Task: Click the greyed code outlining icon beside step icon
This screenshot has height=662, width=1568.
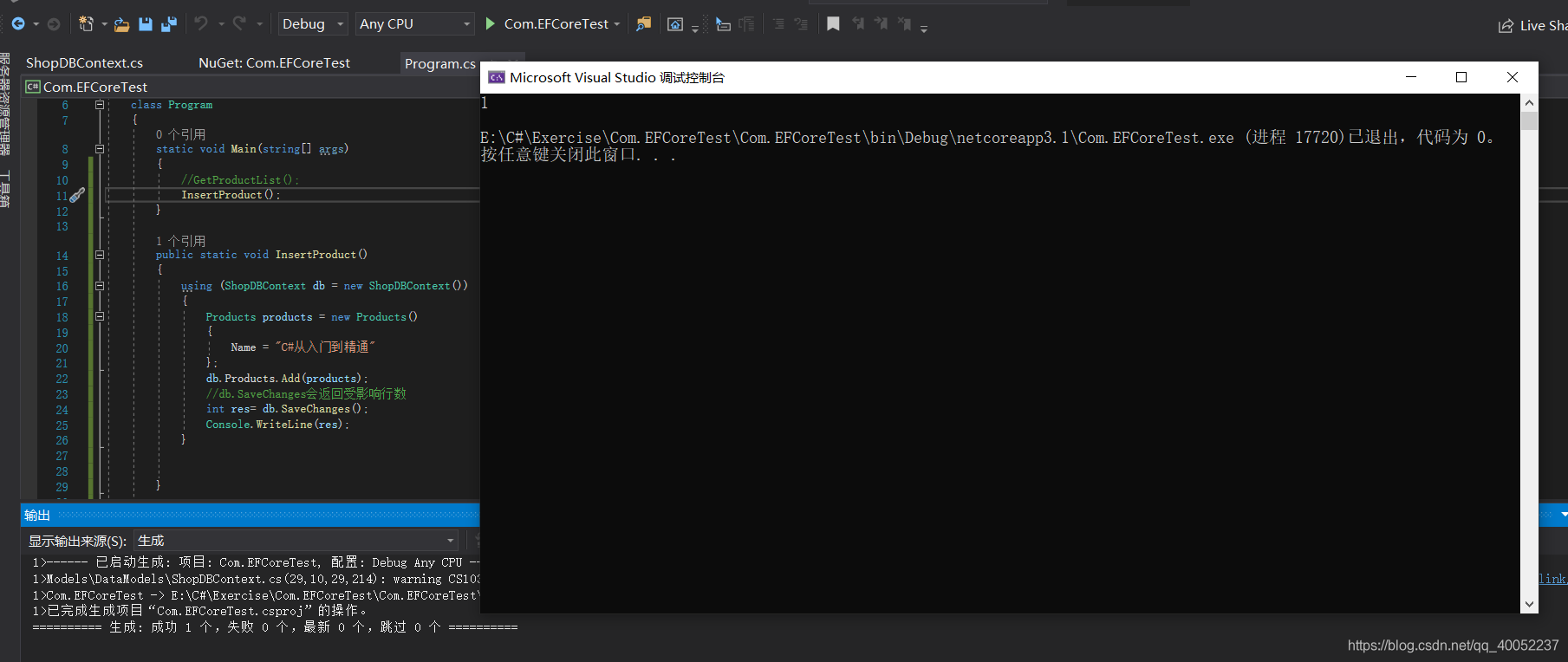Action: [x=746, y=24]
